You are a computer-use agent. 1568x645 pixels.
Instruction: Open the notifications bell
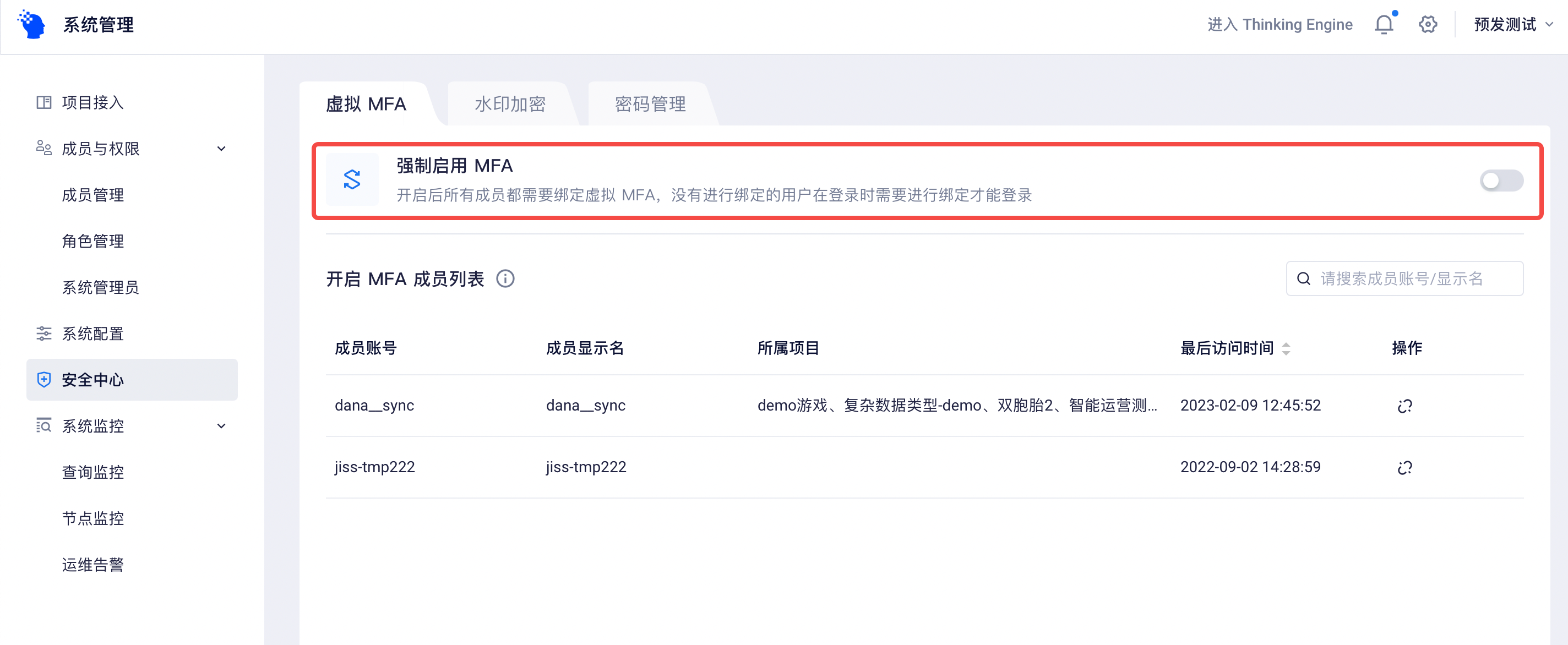1384,24
